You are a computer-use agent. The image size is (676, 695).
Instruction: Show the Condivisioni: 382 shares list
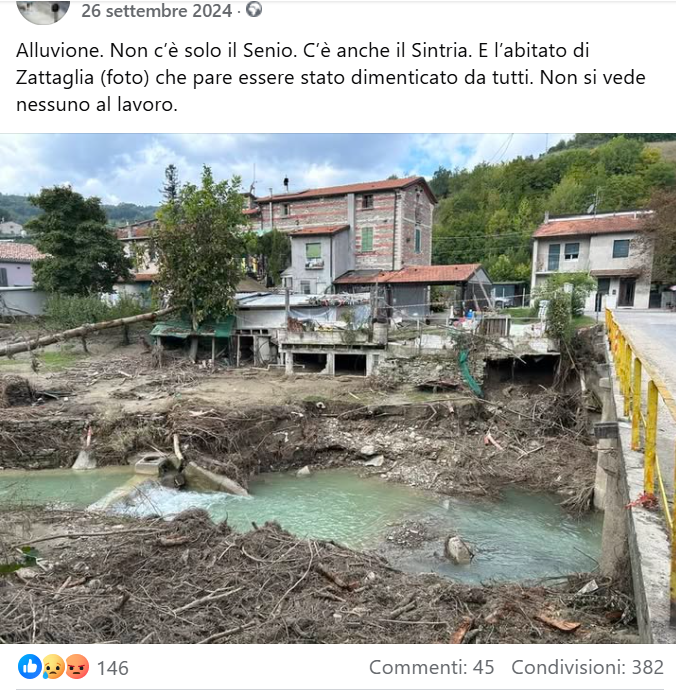[588, 668]
